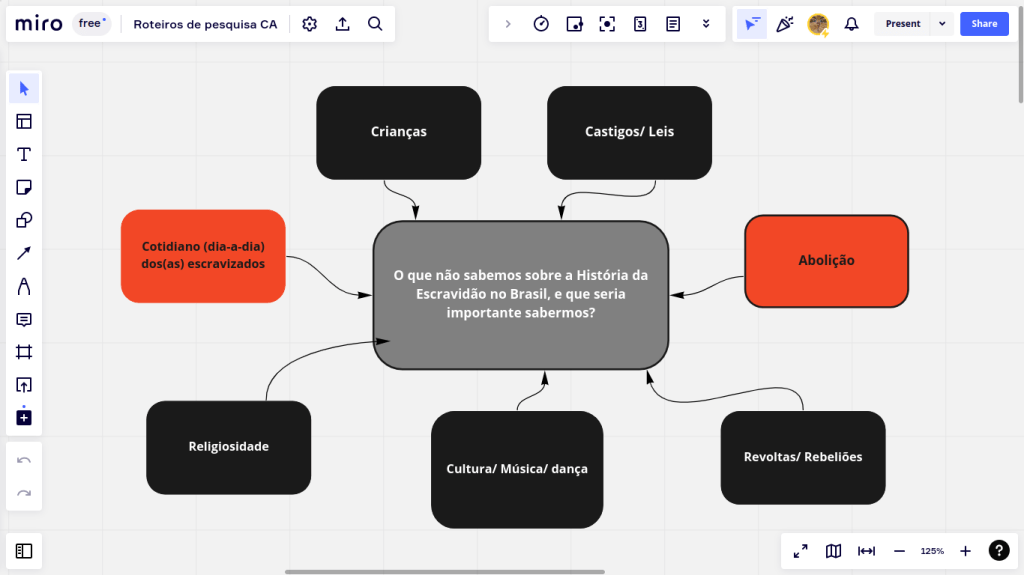Click the Present button
Viewport: 1024px width, 575px height.
(x=903, y=24)
